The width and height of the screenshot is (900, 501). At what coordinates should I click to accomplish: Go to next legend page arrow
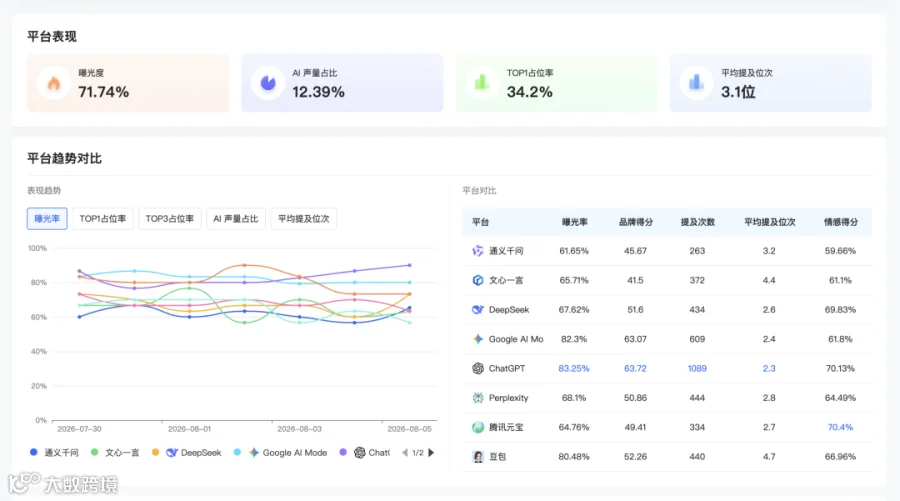coord(431,453)
